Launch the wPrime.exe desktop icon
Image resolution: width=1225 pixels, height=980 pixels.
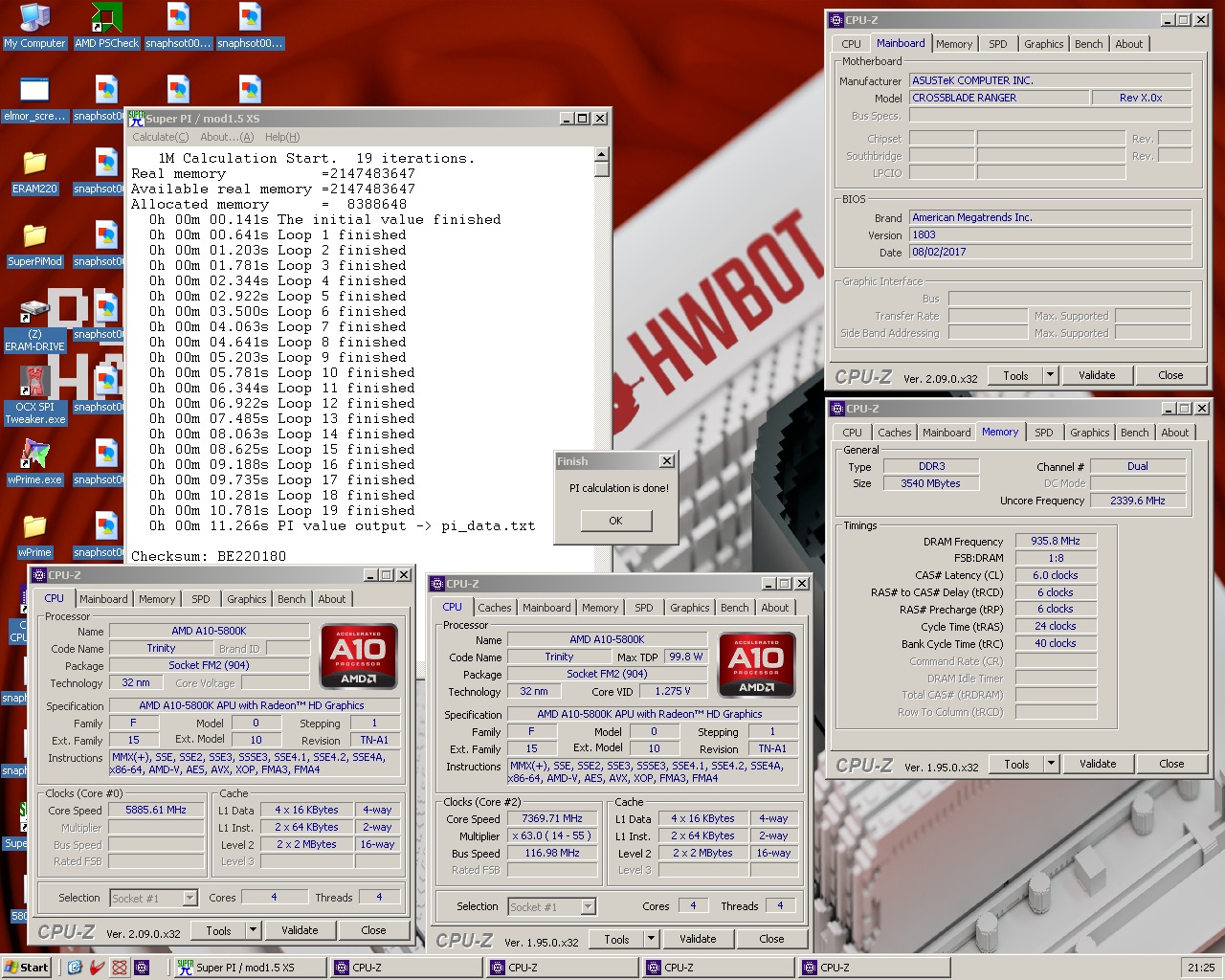(x=34, y=462)
